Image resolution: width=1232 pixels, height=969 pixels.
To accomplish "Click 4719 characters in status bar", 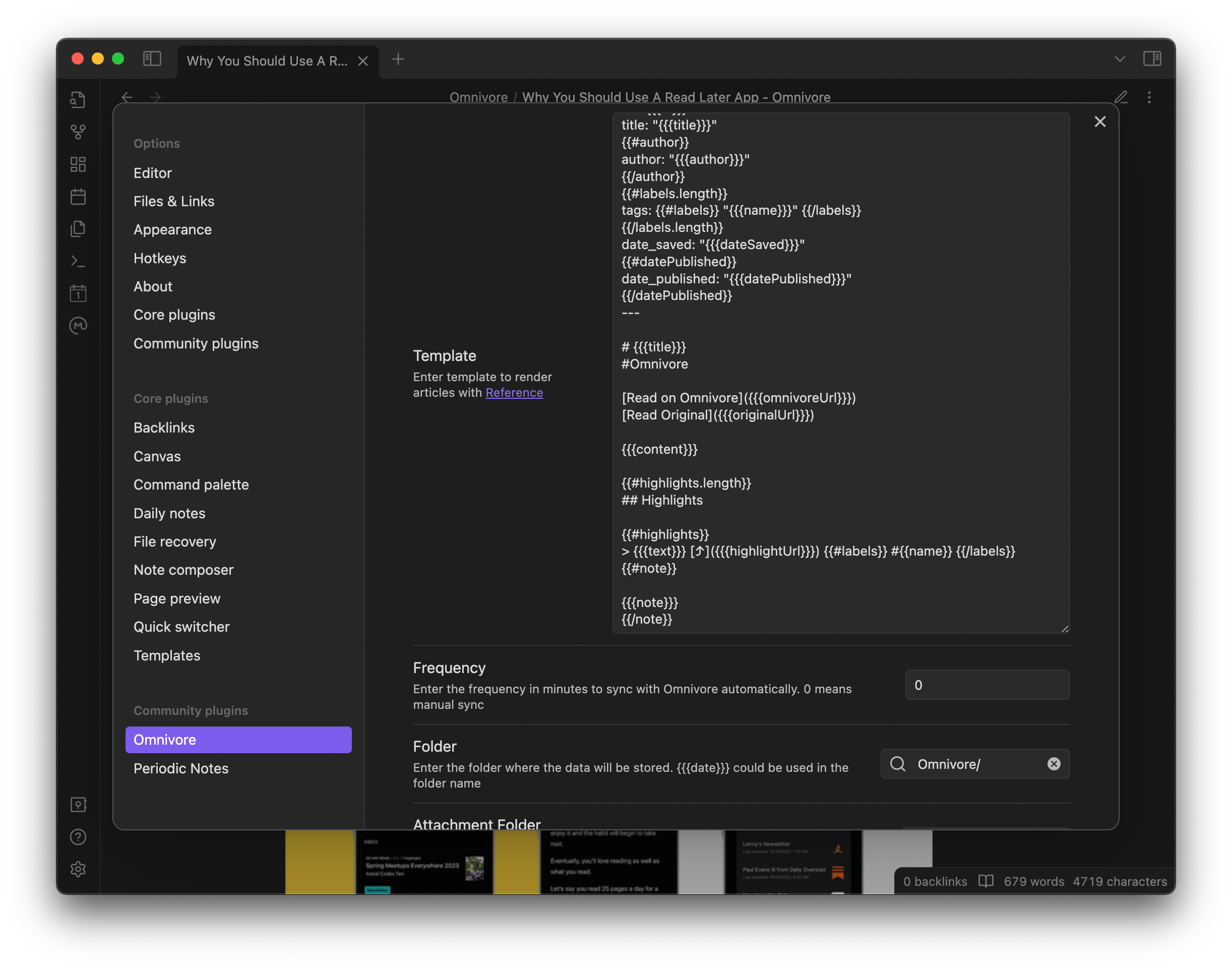I will point(1120,881).
